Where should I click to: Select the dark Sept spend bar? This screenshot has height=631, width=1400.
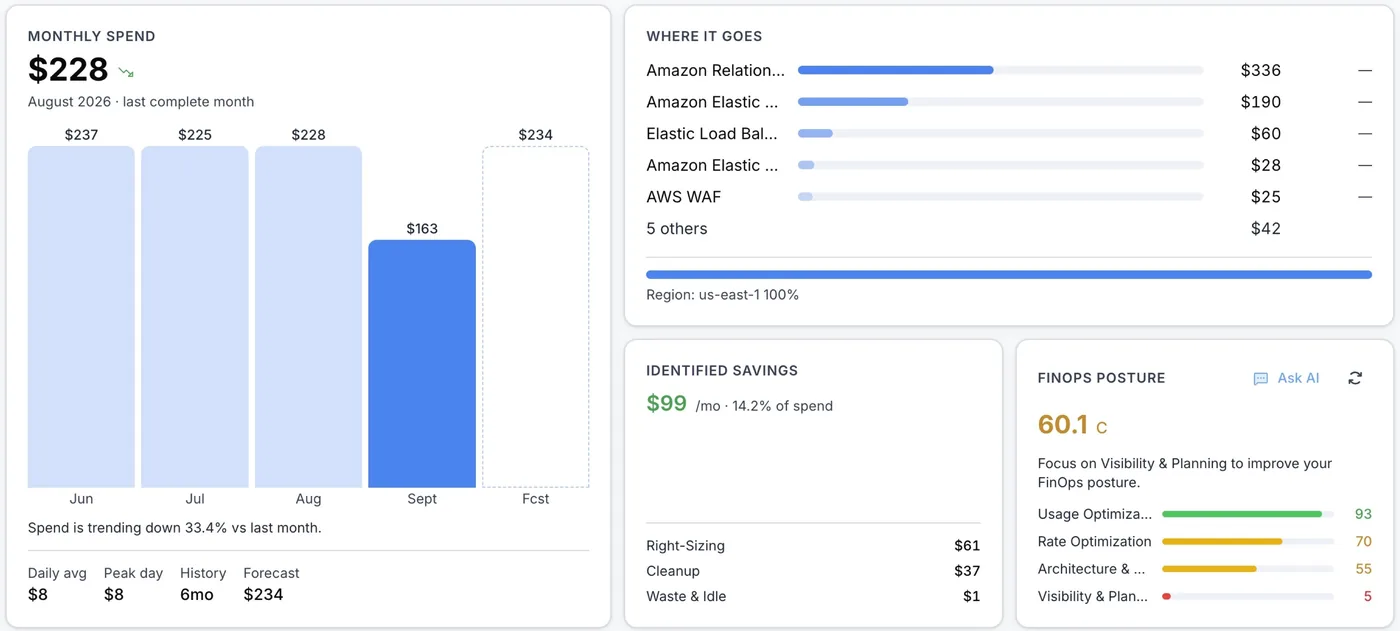coord(422,364)
